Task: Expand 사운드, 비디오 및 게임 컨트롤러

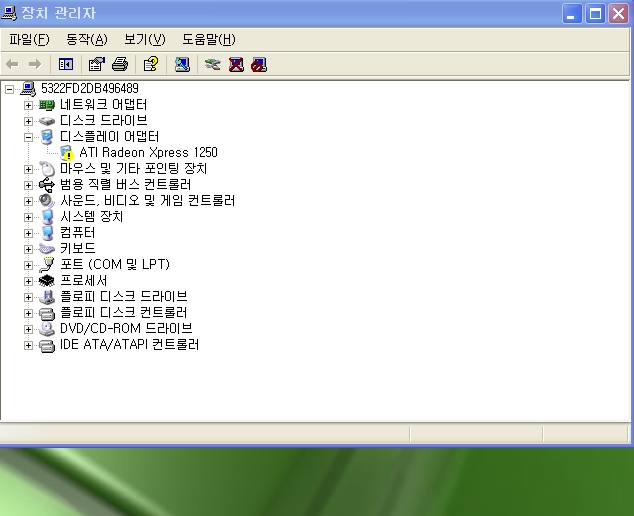Action: coord(28,201)
